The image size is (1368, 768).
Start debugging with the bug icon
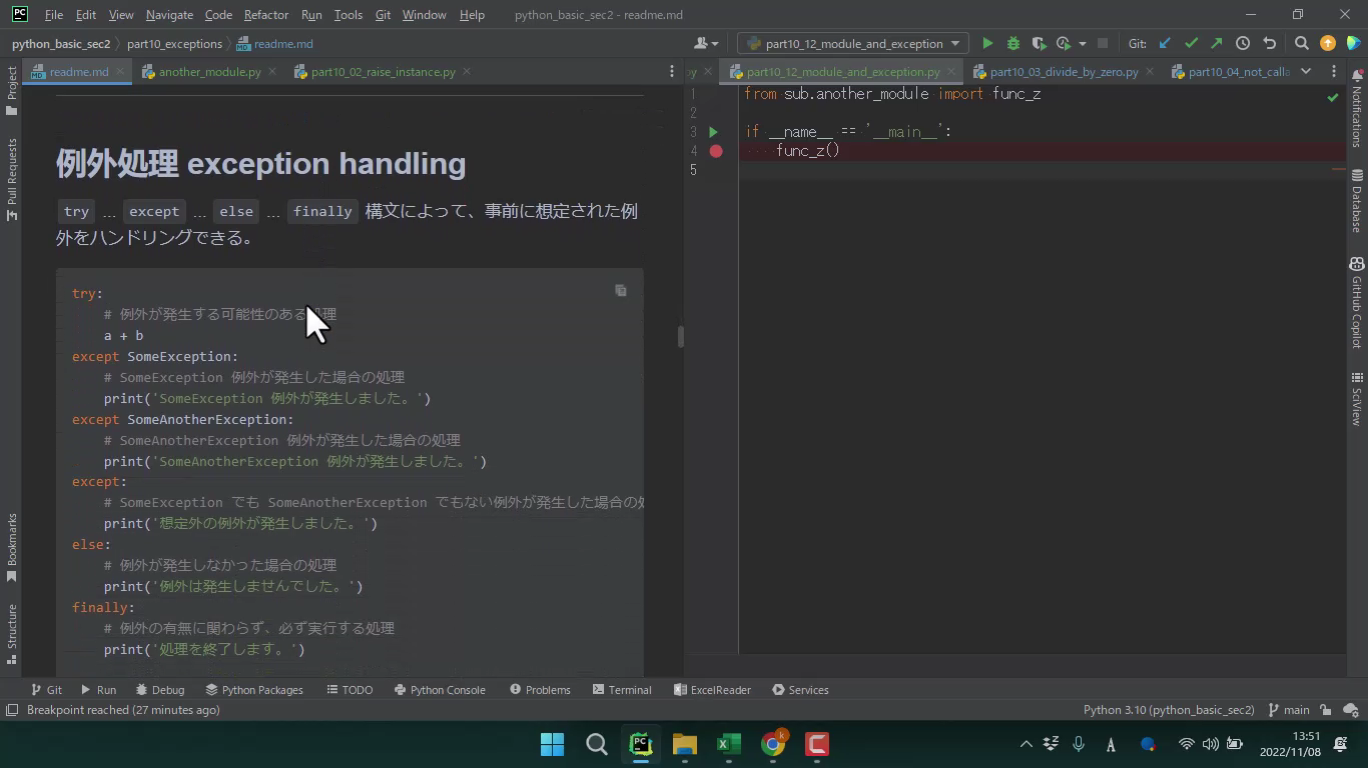point(1013,43)
